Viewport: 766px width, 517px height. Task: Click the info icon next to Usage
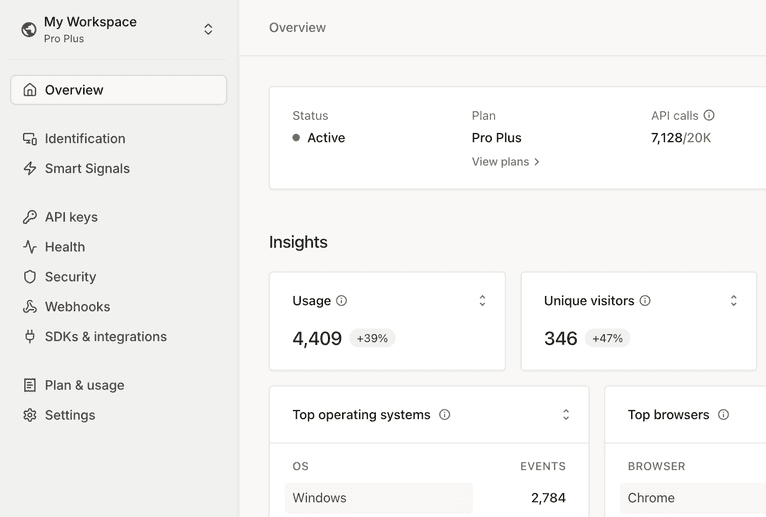coord(341,301)
